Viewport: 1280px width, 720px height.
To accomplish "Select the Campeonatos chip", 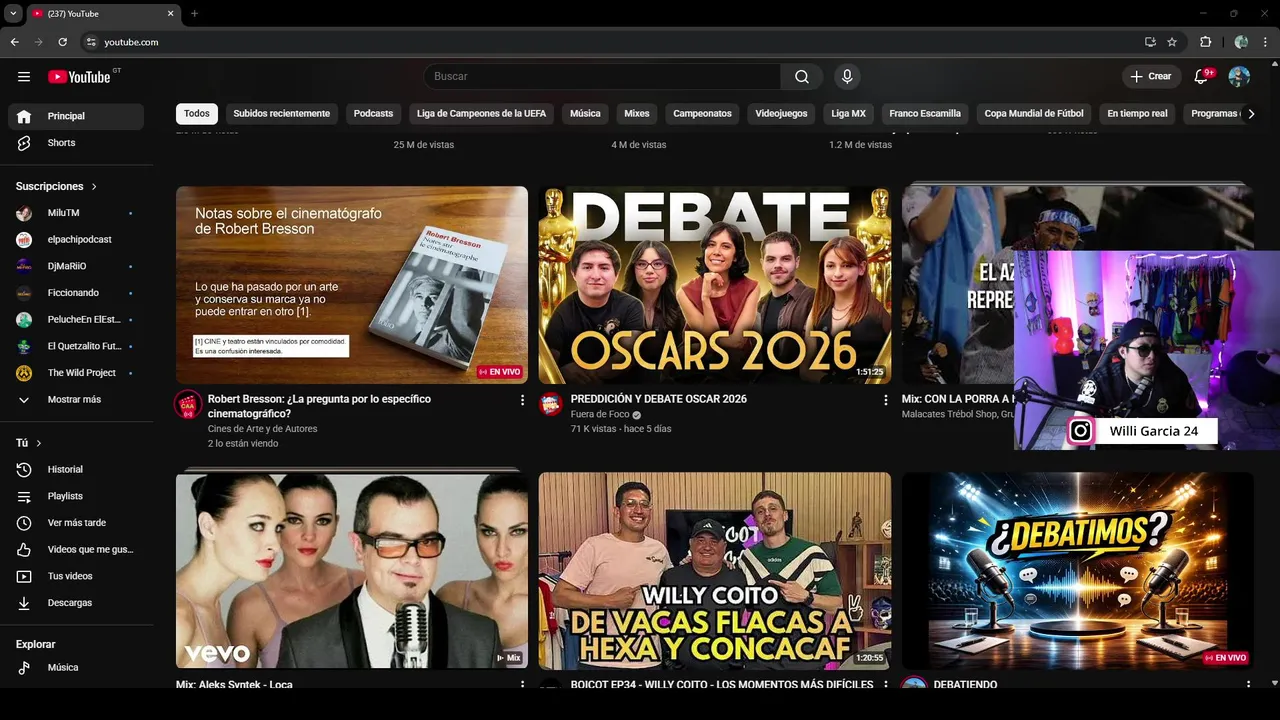I will 702,114.
